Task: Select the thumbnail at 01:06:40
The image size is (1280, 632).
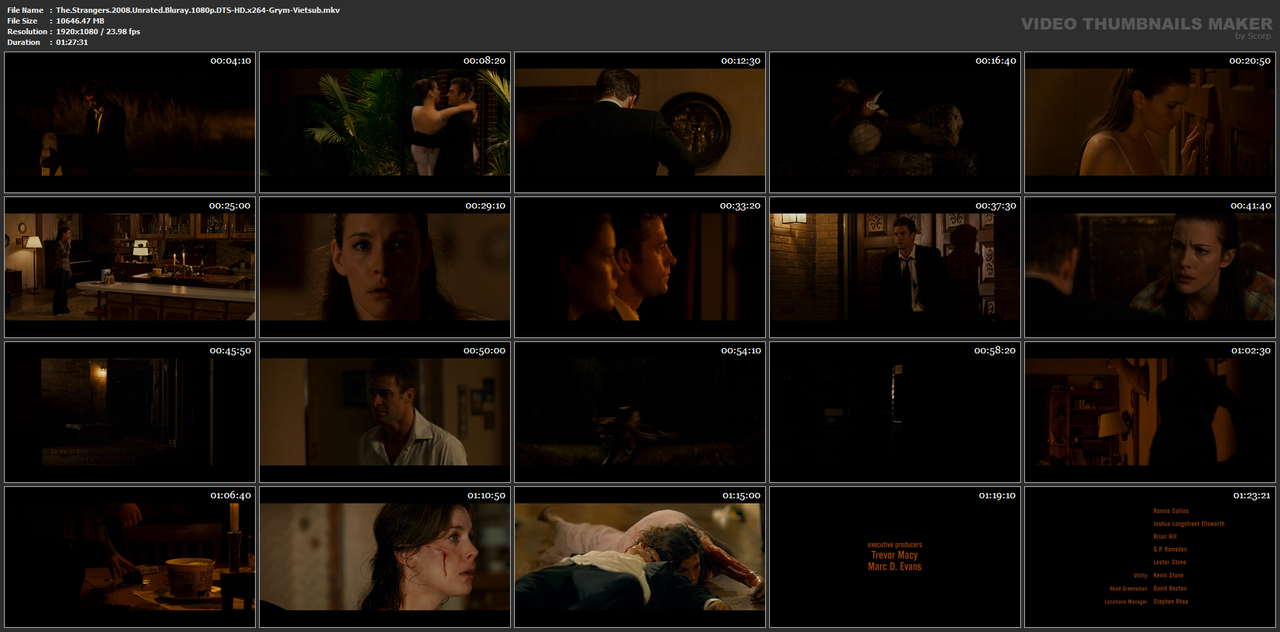Action: pyautogui.click(x=130, y=557)
